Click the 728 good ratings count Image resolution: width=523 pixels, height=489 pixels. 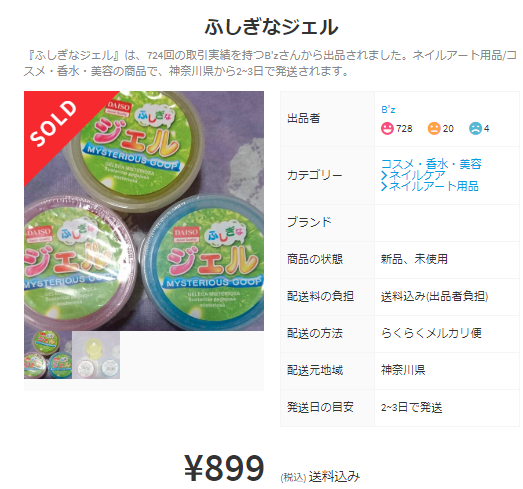[x=404, y=129]
